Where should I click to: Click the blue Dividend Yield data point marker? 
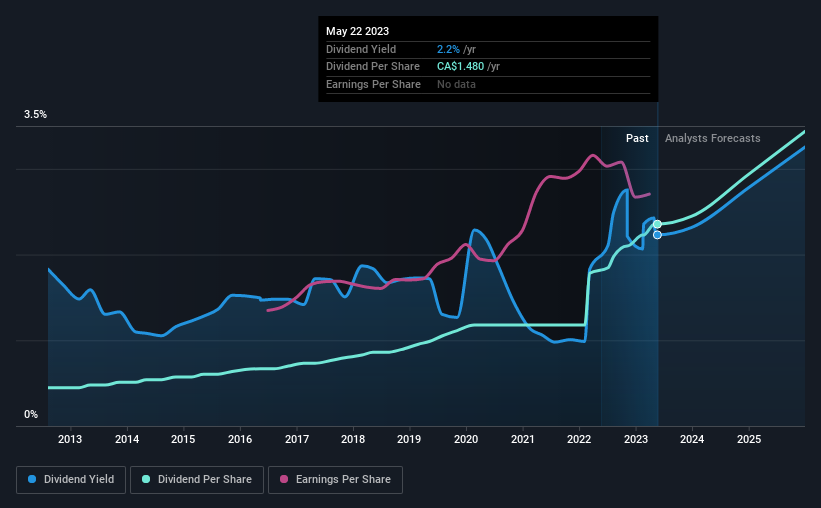(x=657, y=235)
